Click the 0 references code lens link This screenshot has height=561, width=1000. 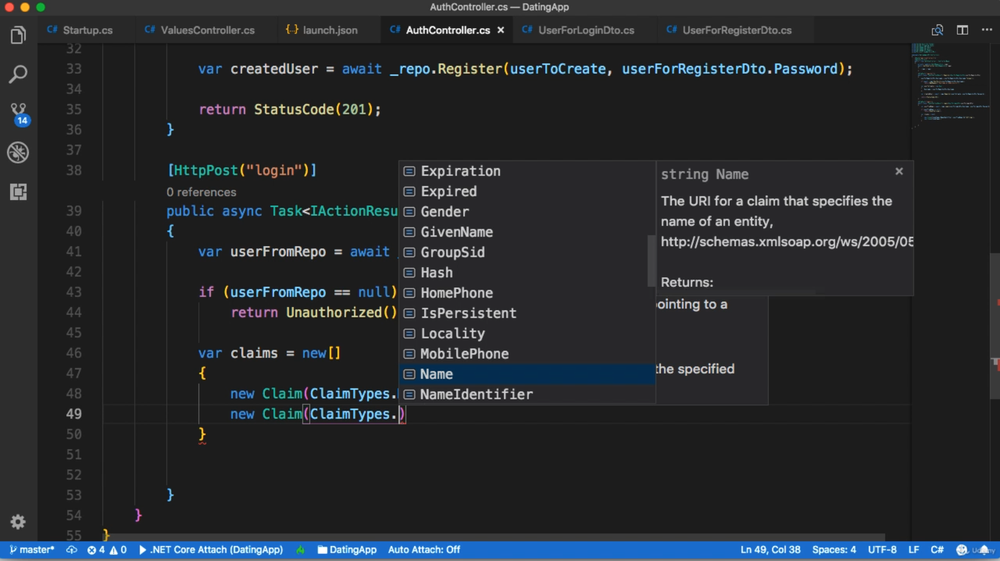pyautogui.click(x=201, y=192)
